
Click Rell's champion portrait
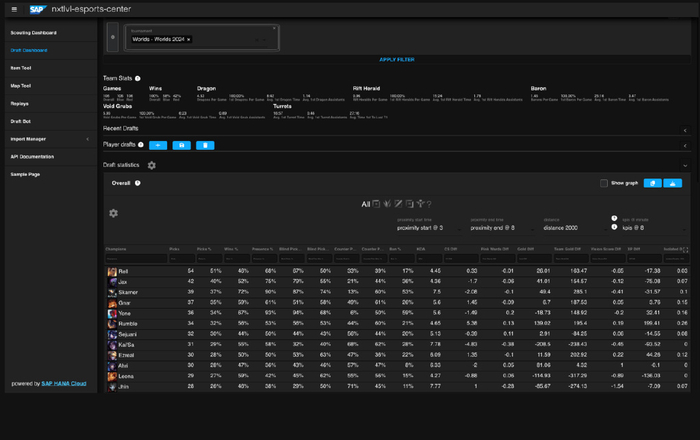click(x=112, y=271)
